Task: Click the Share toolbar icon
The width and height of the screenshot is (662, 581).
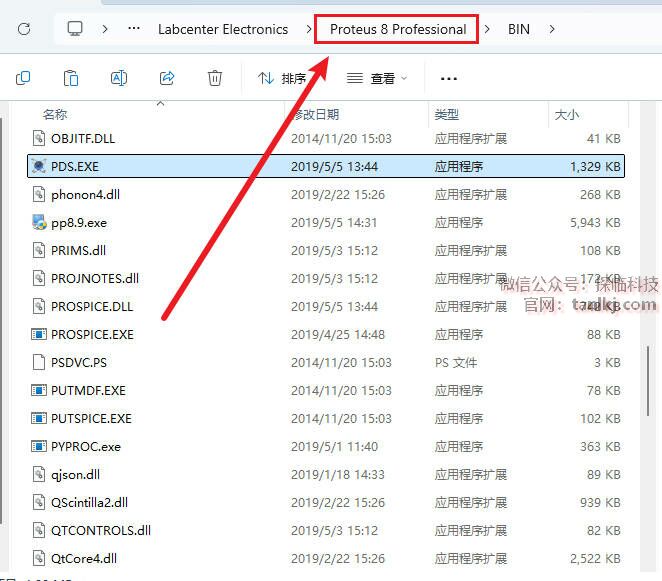Action: click(167, 78)
